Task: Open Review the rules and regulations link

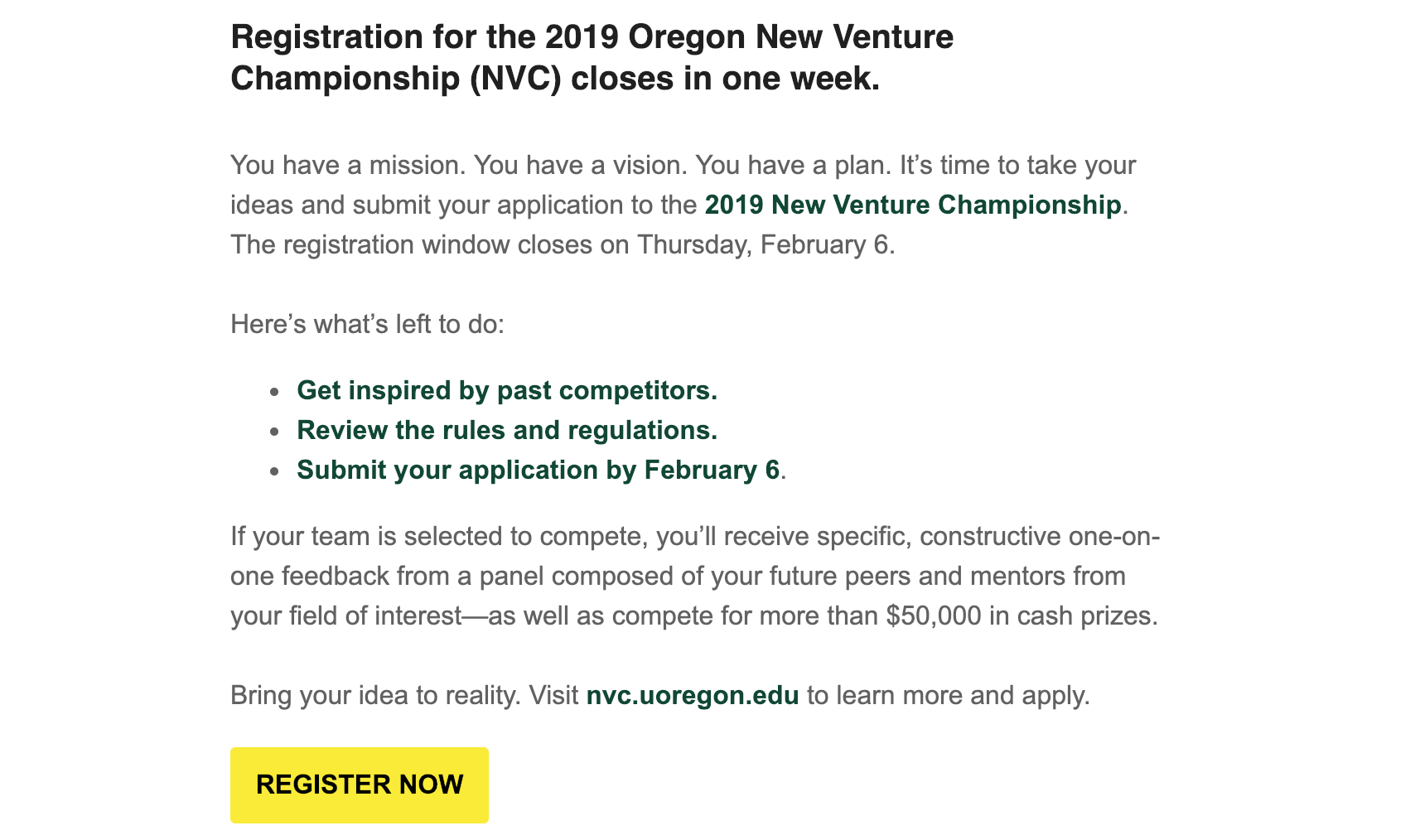Action: click(x=507, y=430)
